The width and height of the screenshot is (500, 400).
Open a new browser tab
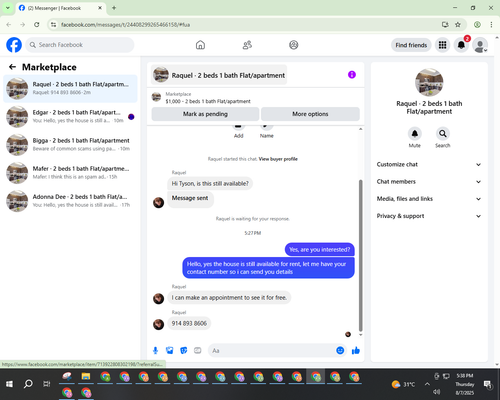(x=114, y=8)
